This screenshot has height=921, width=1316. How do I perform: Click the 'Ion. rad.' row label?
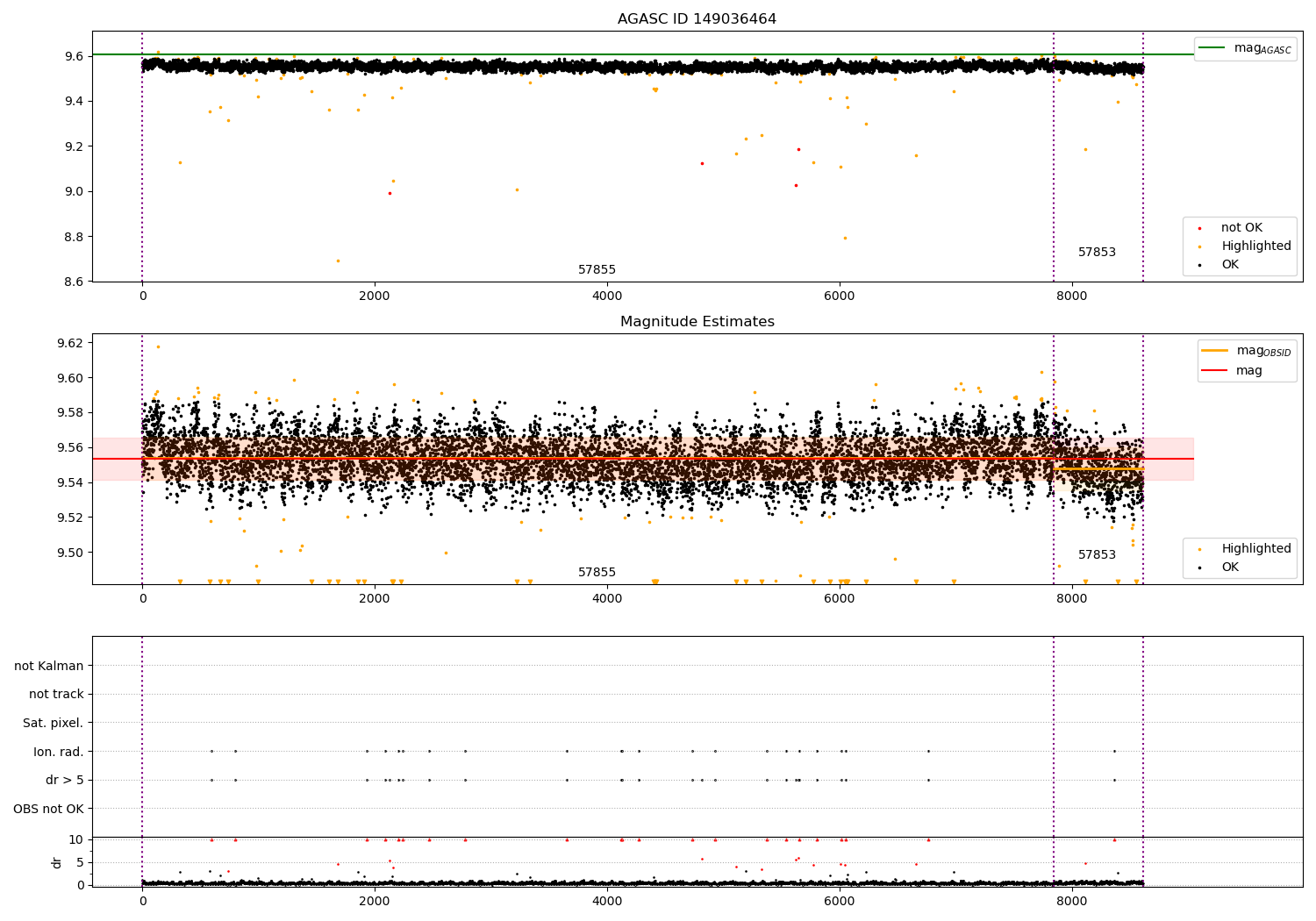(59, 753)
